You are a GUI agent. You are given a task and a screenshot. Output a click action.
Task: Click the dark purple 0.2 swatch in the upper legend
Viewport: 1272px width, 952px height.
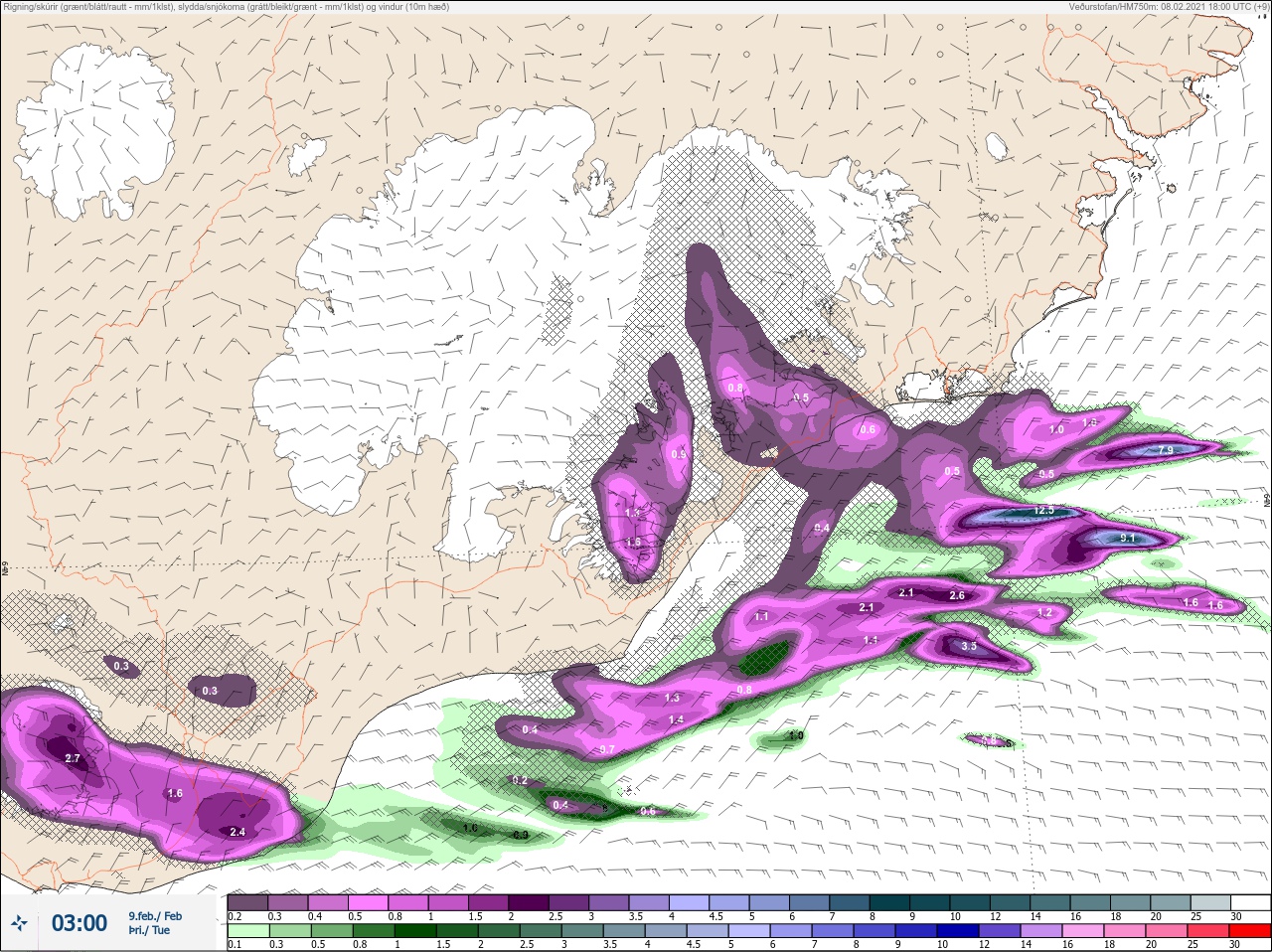tap(247, 901)
